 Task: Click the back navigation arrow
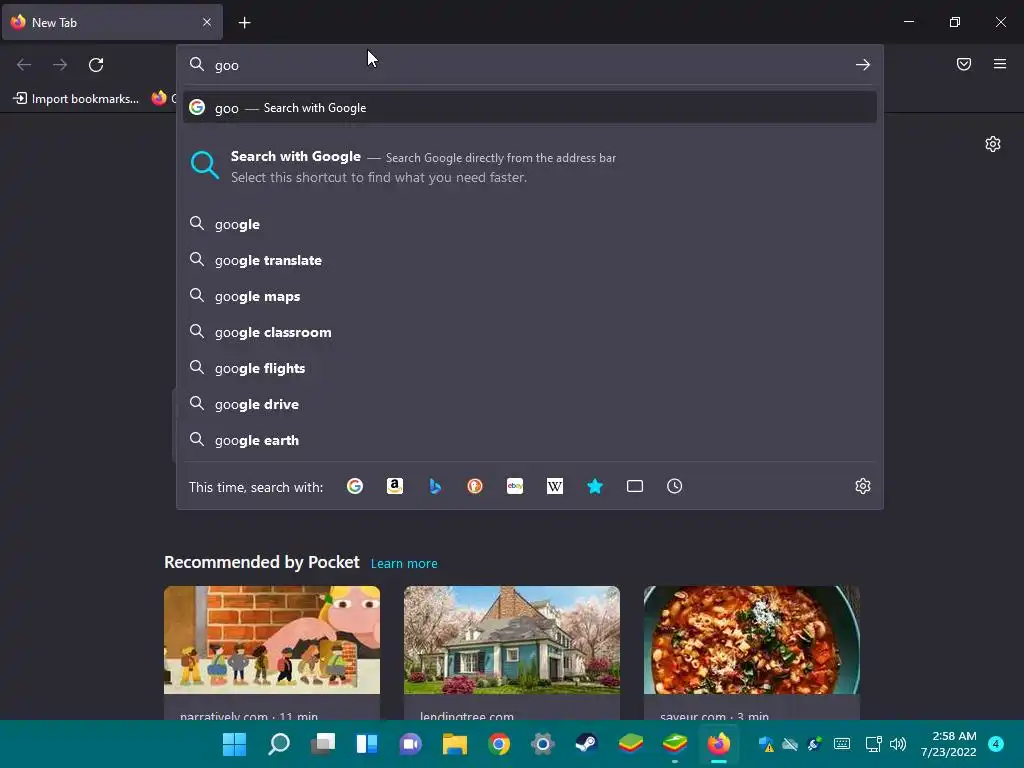pyautogui.click(x=24, y=65)
